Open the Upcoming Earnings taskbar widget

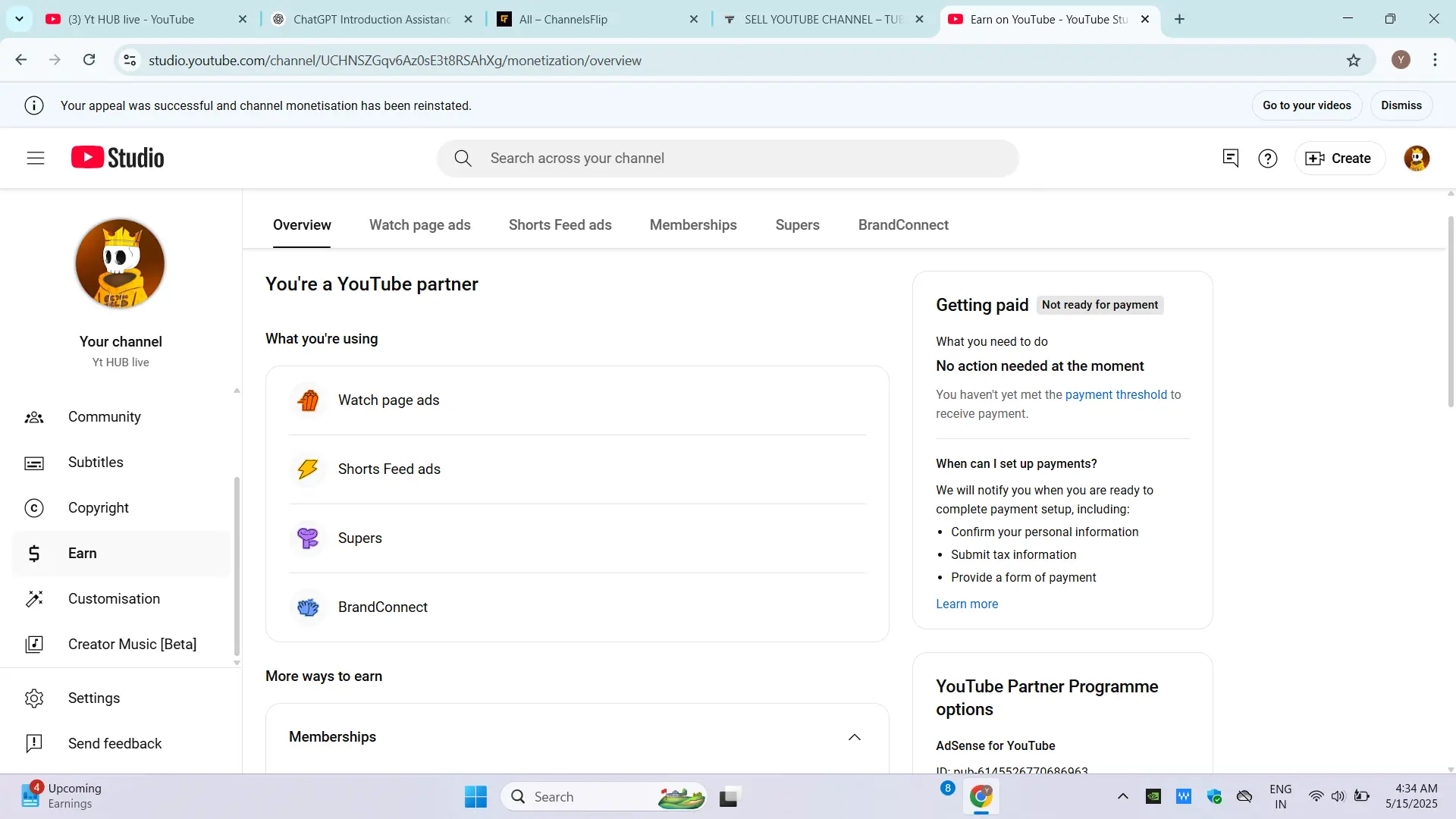point(61,796)
